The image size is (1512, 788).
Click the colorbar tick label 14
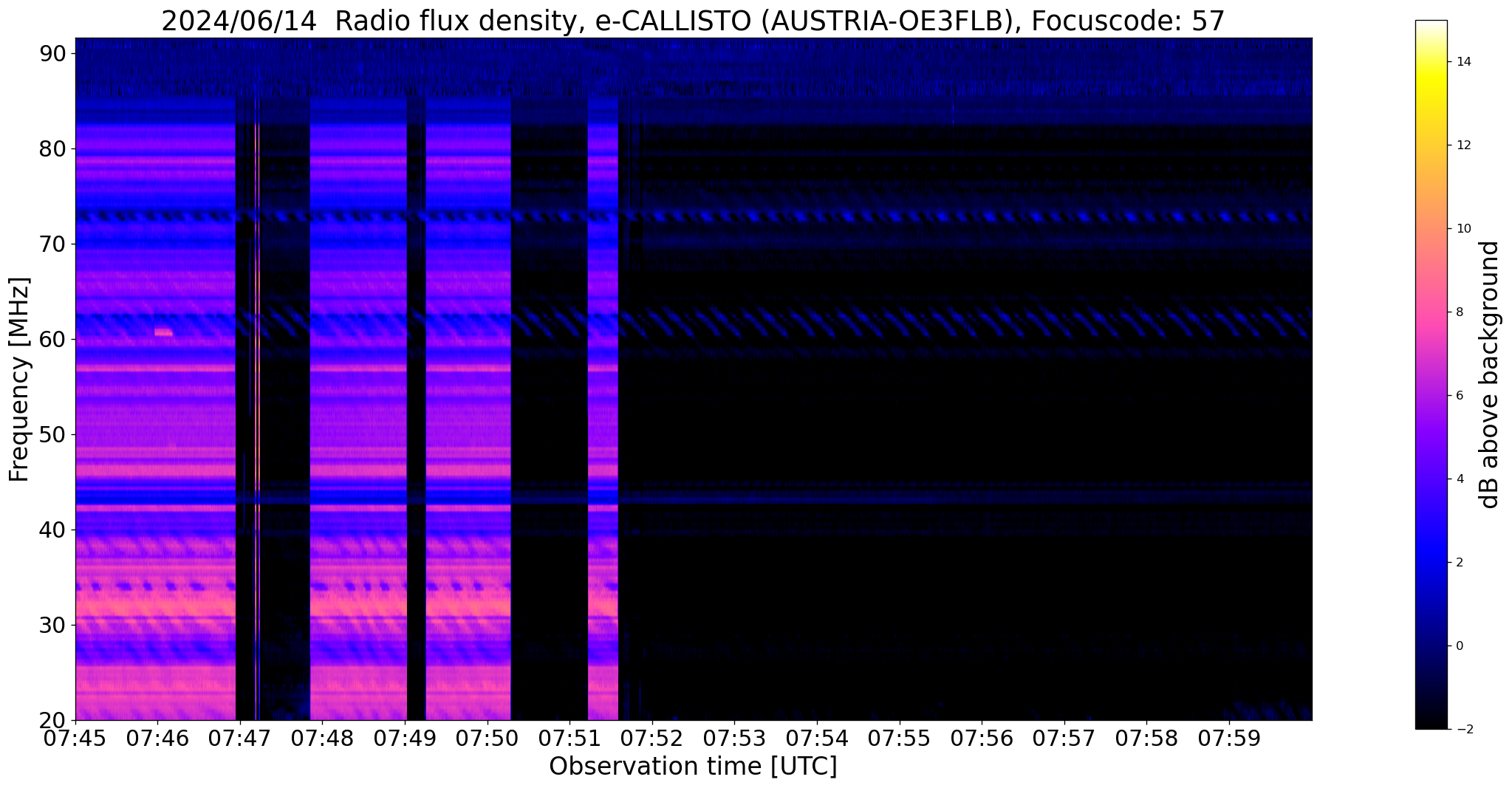pyautogui.click(x=1463, y=62)
